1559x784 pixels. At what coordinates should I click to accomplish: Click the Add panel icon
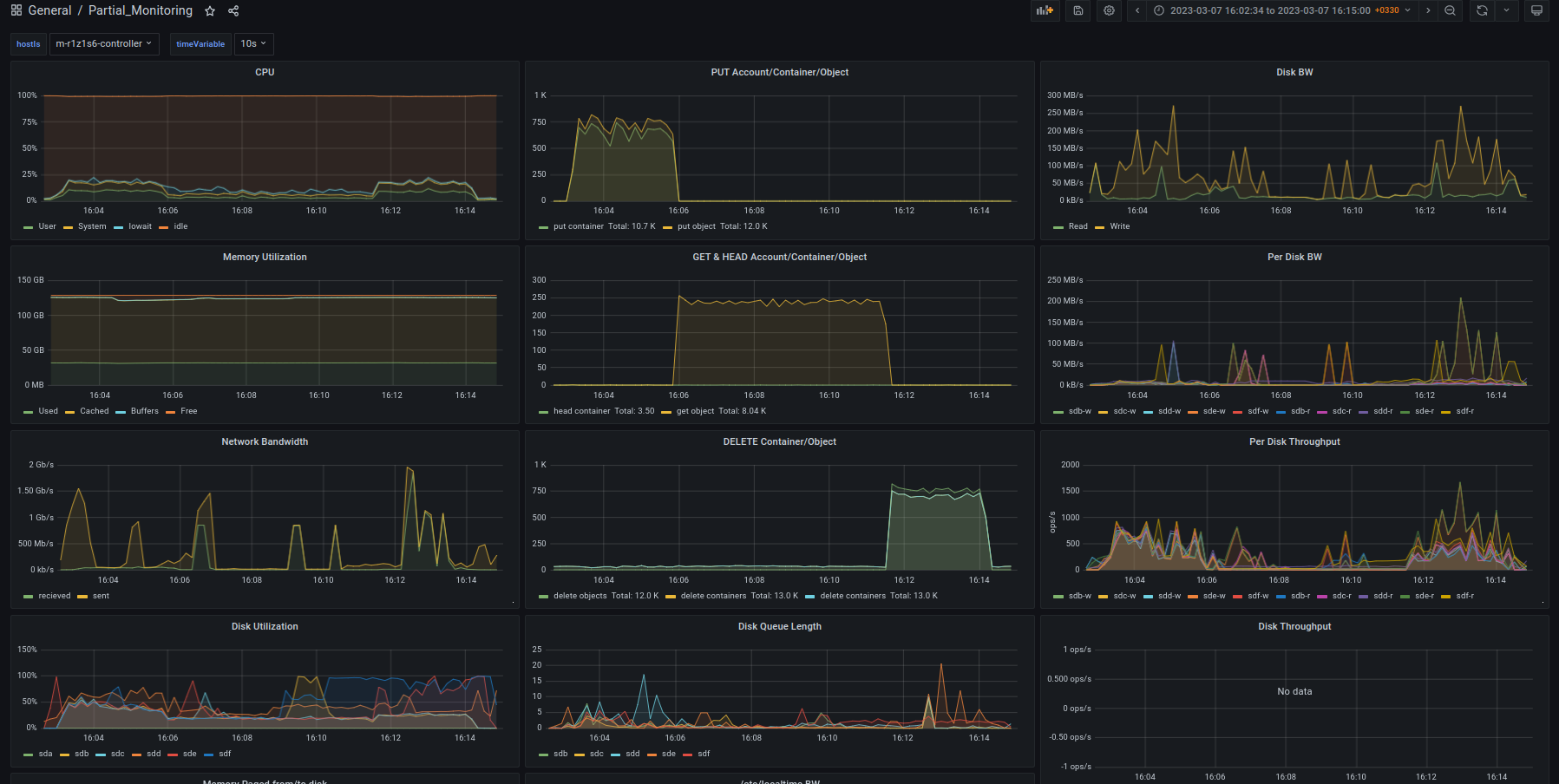pyautogui.click(x=1045, y=10)
